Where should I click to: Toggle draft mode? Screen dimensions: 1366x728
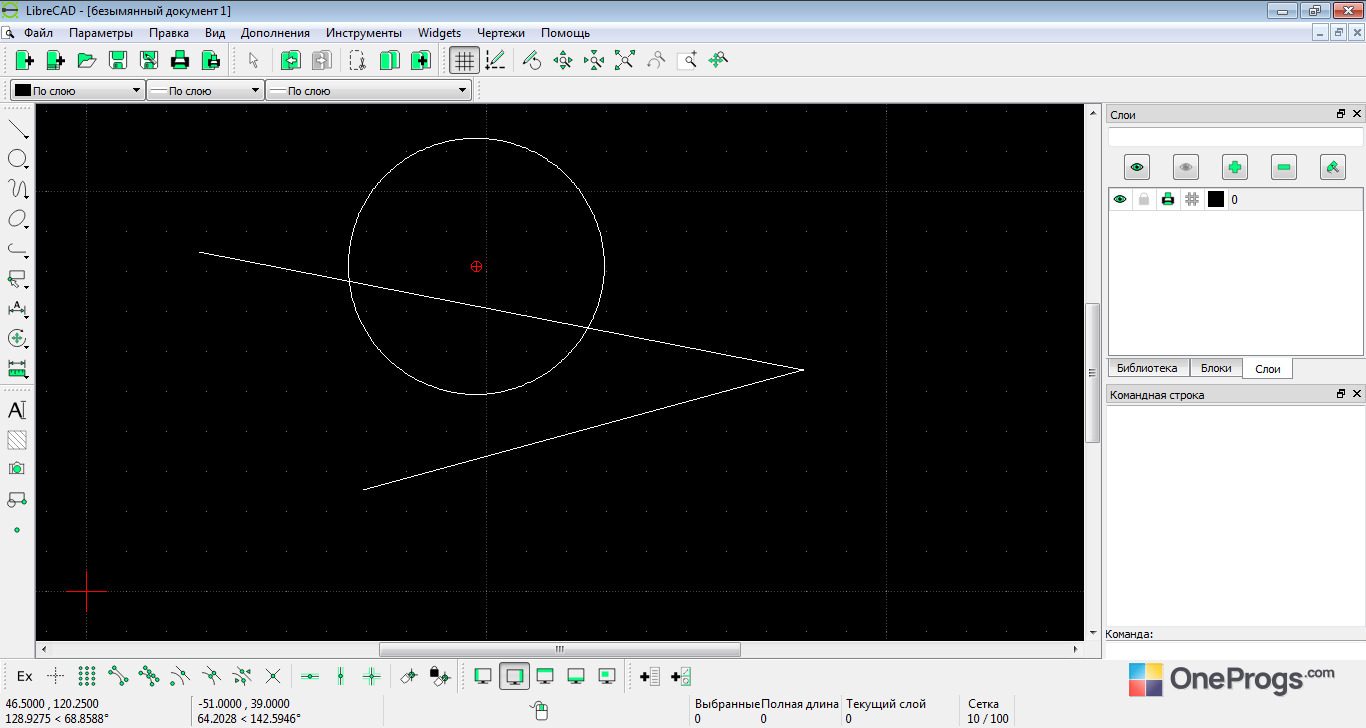tap(495, 60)
